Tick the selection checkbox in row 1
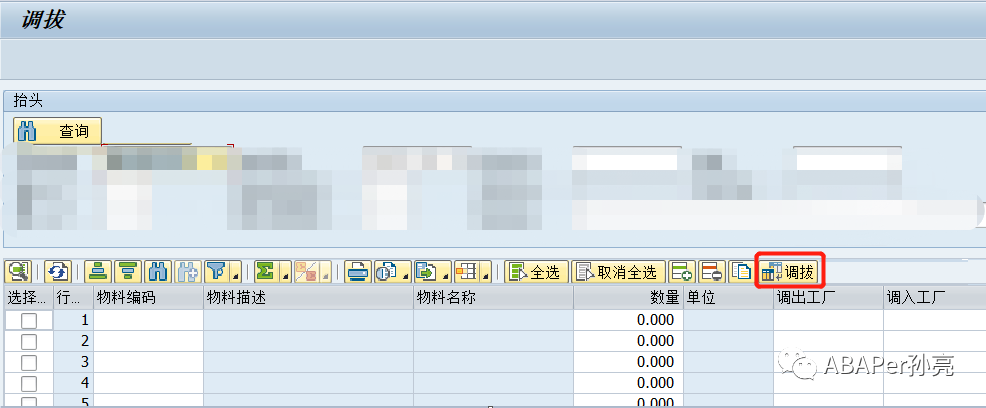 [x=29, y=321]
